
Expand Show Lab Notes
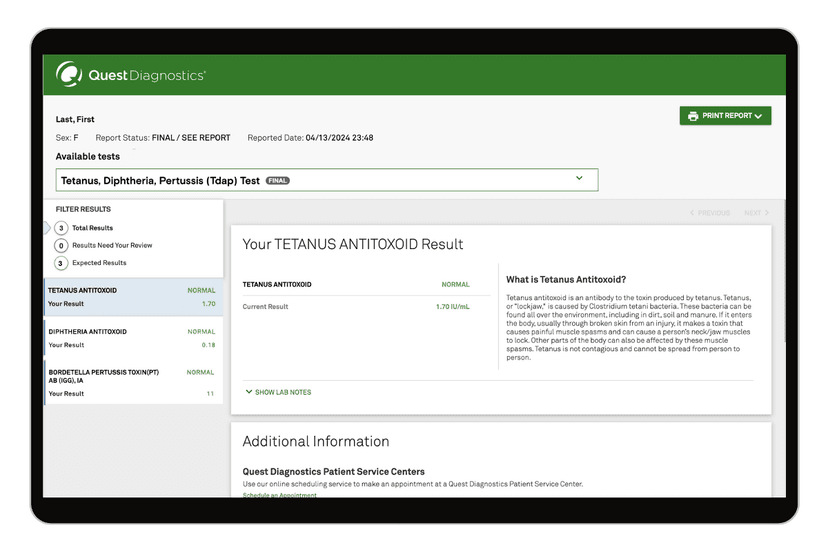point(282,392)
